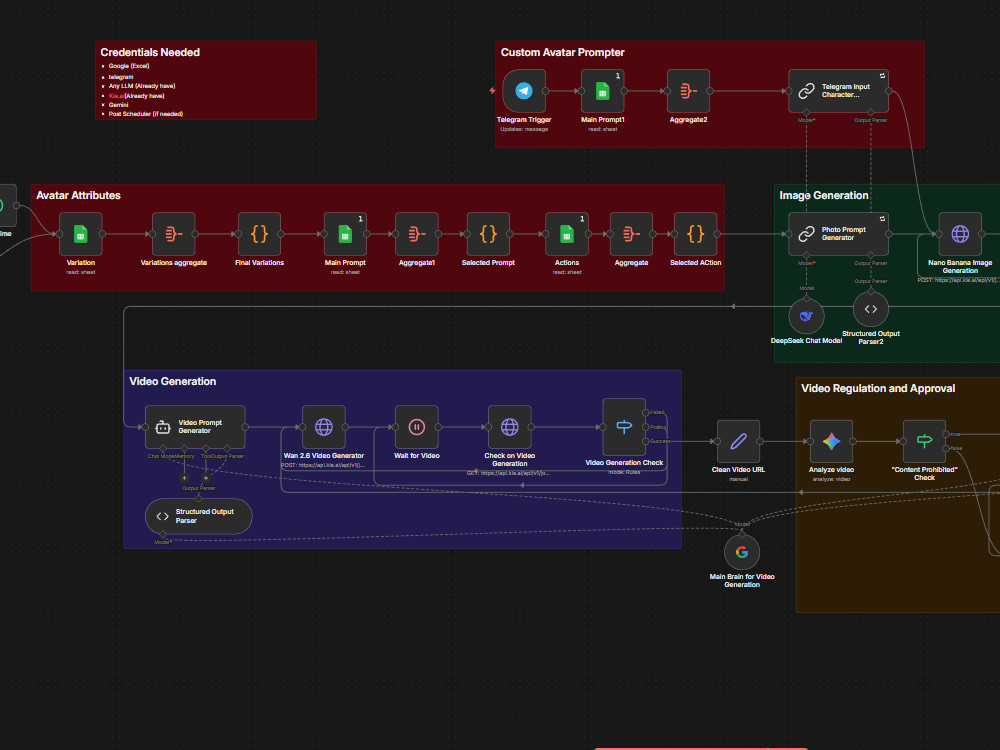
Task: Select the Video Generation Check switch node
Action: [624, 427]
